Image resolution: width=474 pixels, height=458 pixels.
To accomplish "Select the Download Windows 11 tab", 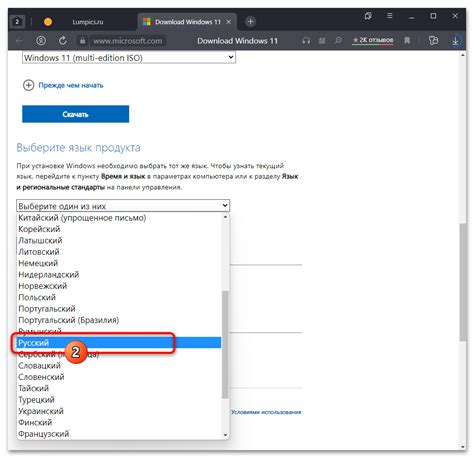I will coord(188,22).
